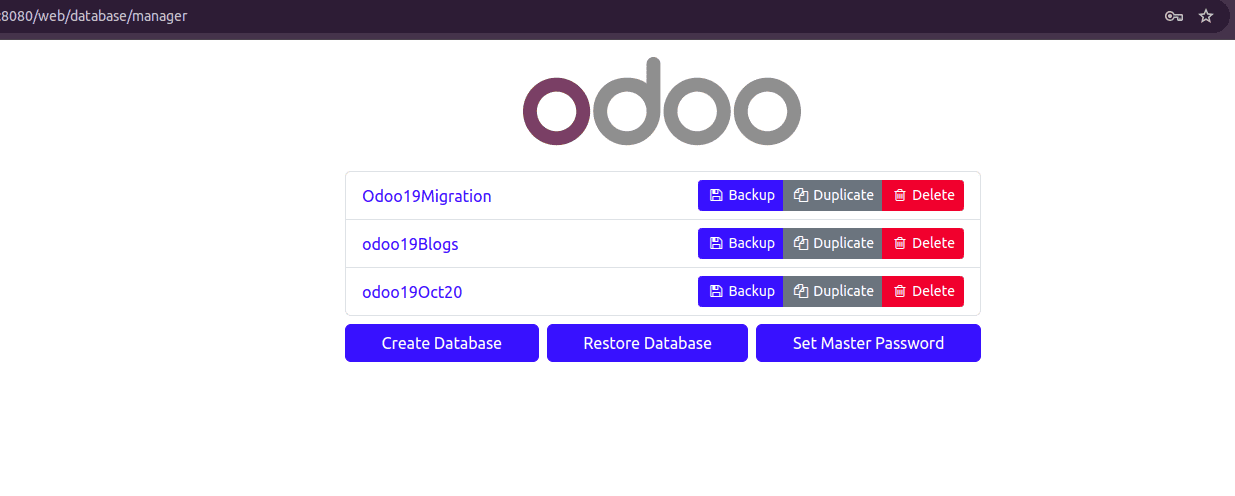Open the odoo19Oct20 database link
Image resolution: width=1235 pixels, height=496 pixels.
point(412,292)
